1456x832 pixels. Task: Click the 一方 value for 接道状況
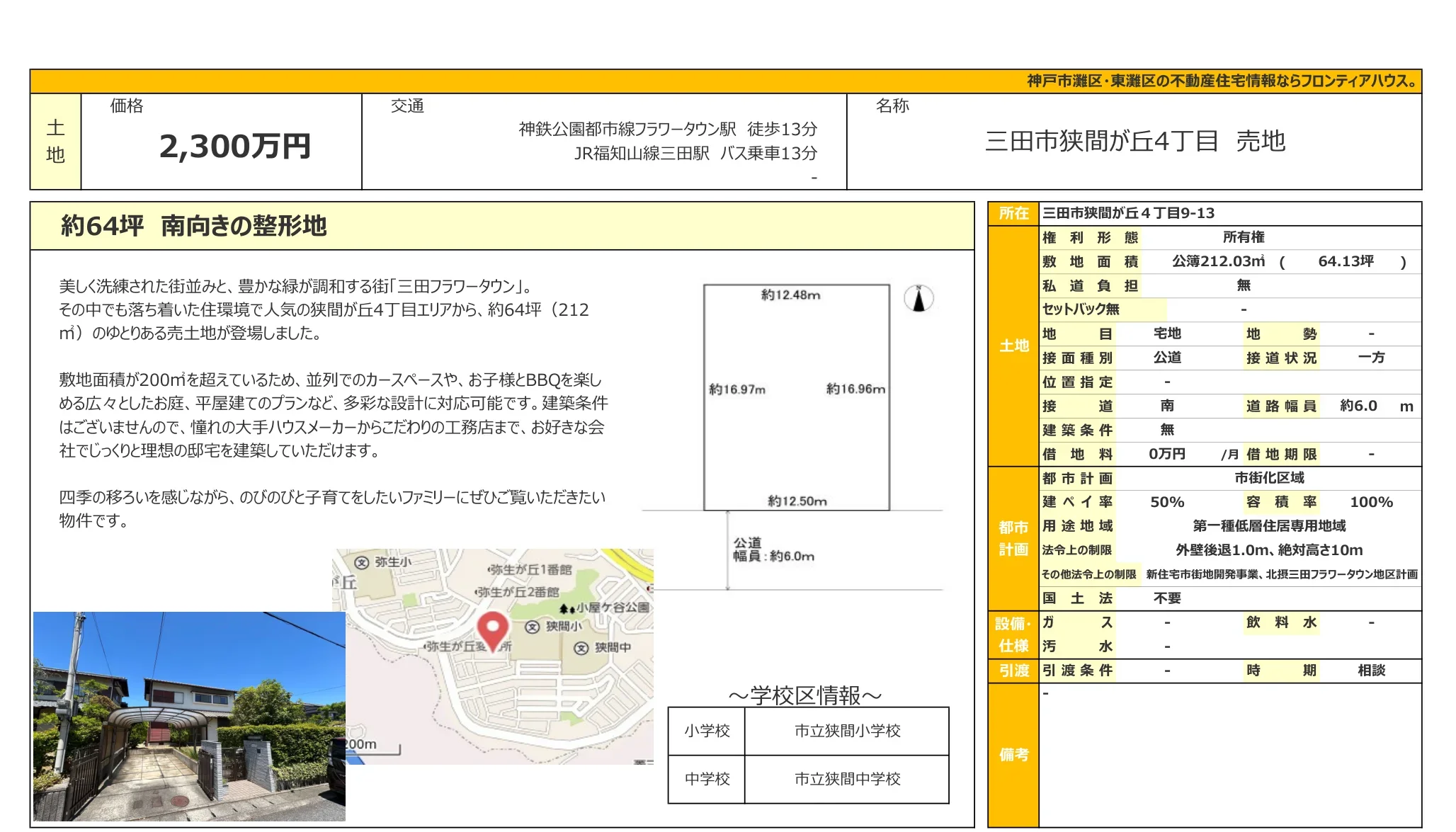point(1371,358)
